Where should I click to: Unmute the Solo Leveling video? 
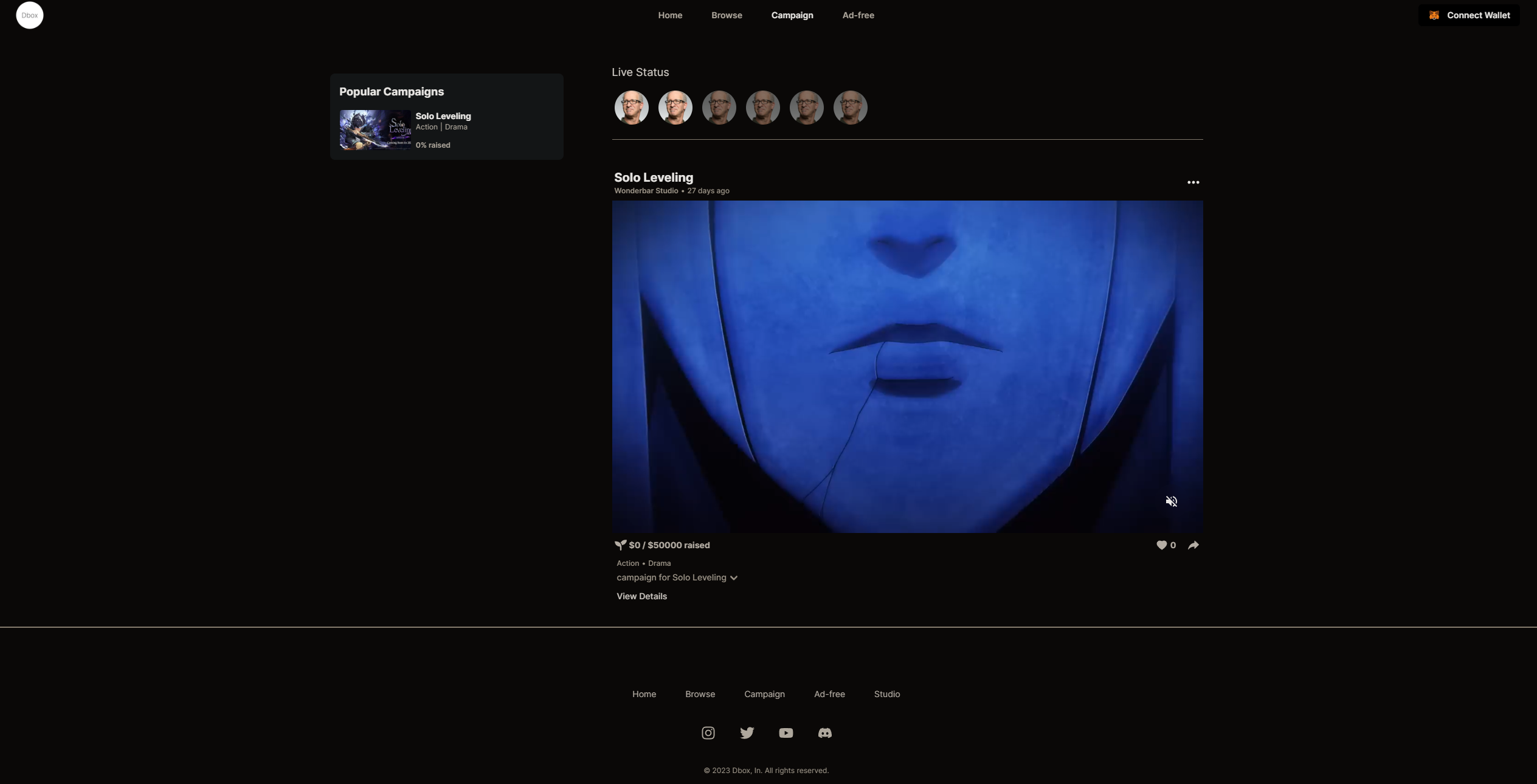[x=1172, y=501]
